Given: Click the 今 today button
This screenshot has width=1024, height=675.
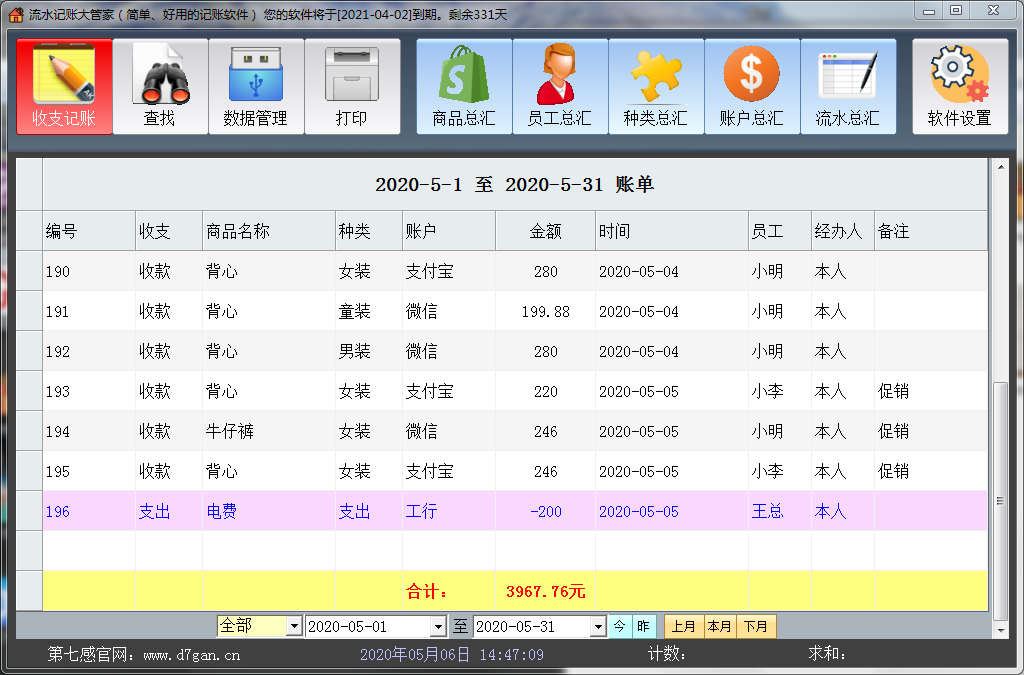Looking at the screenshot, I should pos(620,626).
